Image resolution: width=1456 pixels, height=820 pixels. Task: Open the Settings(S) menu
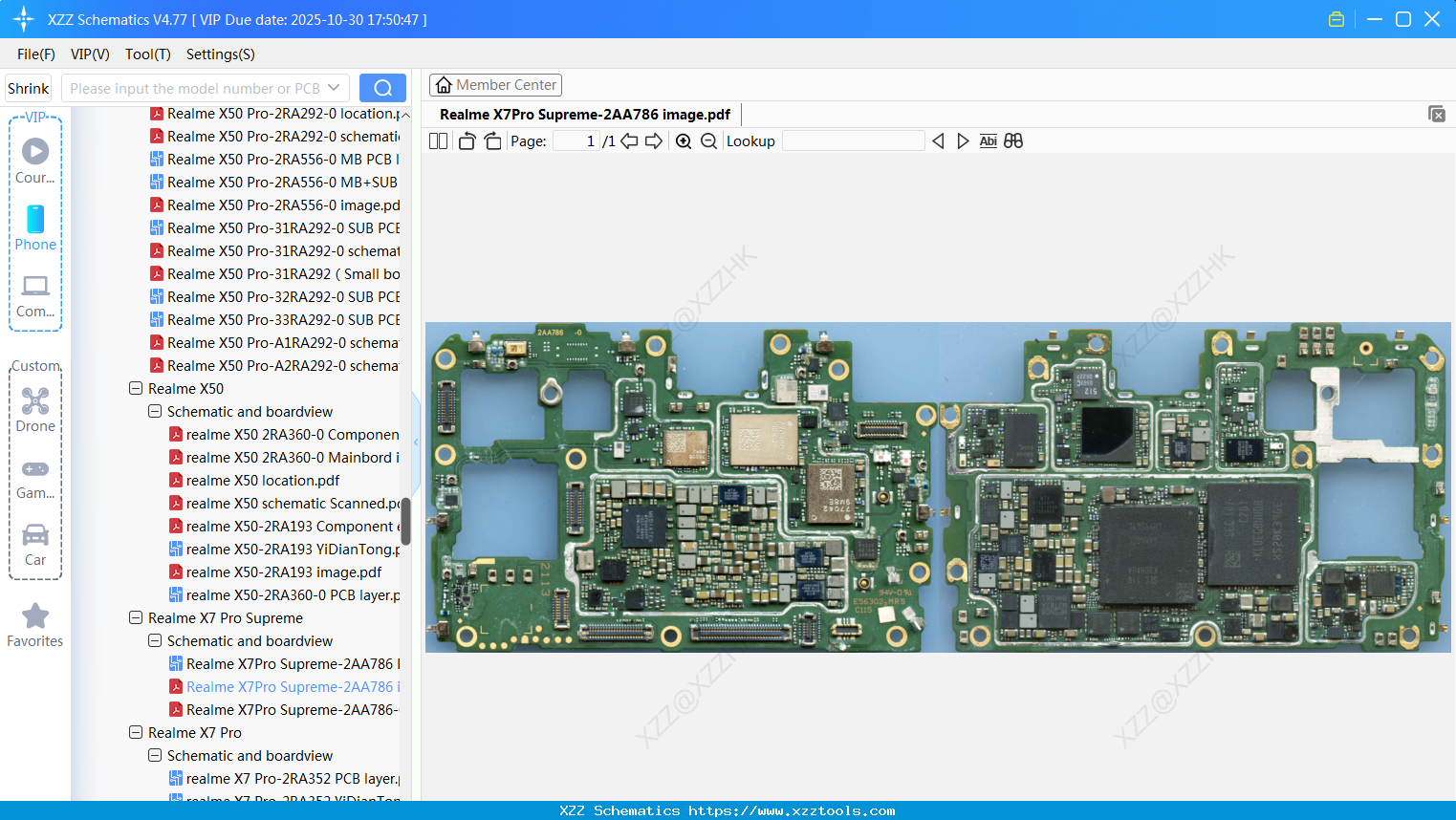[x=221, y=54]
